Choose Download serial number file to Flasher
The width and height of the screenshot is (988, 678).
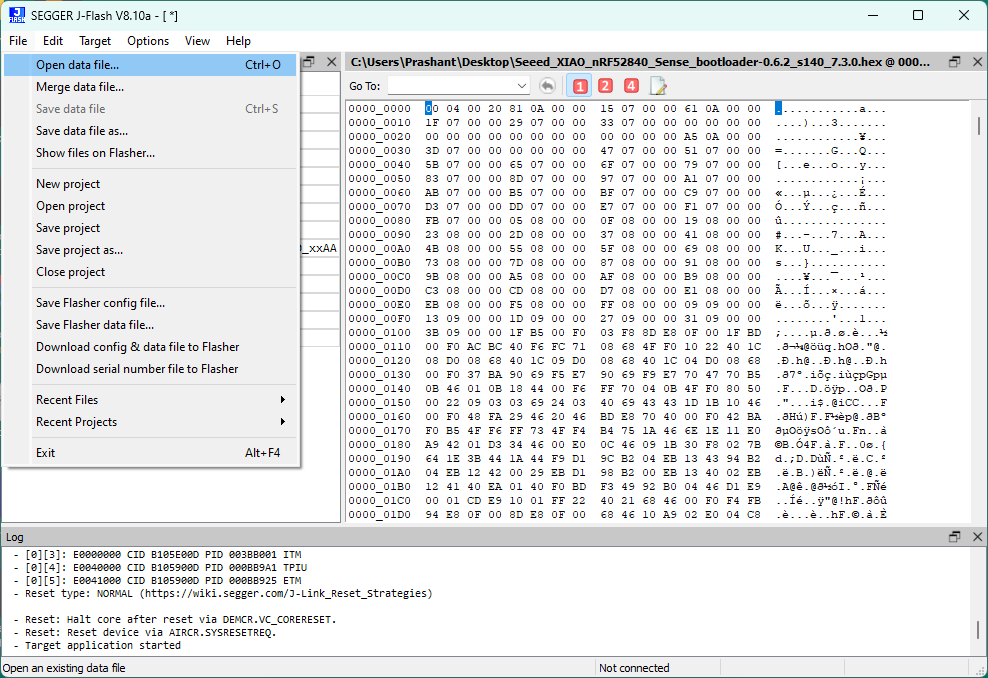coord(150,369)
